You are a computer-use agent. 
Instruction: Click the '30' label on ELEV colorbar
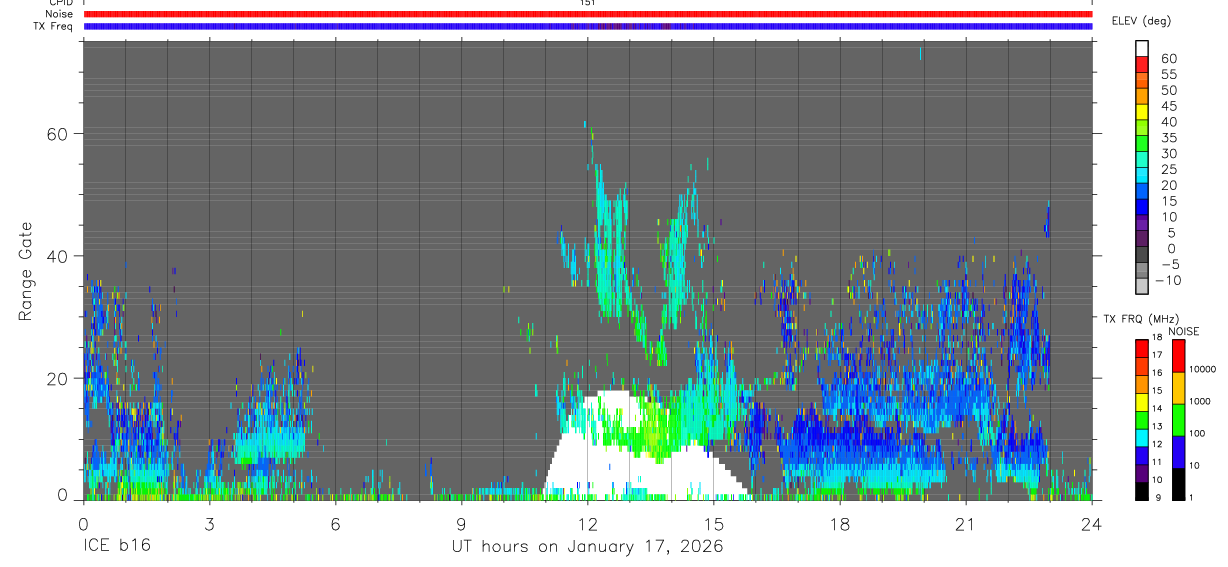click(x=1168, y=154)
